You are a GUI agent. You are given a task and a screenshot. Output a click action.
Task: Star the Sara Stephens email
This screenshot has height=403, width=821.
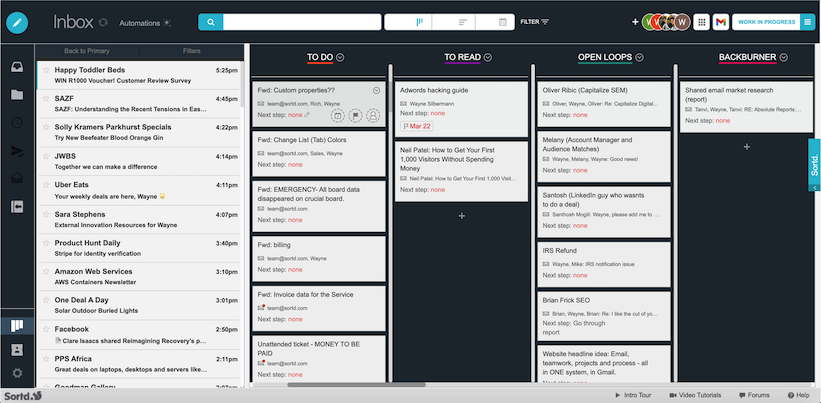46,214
